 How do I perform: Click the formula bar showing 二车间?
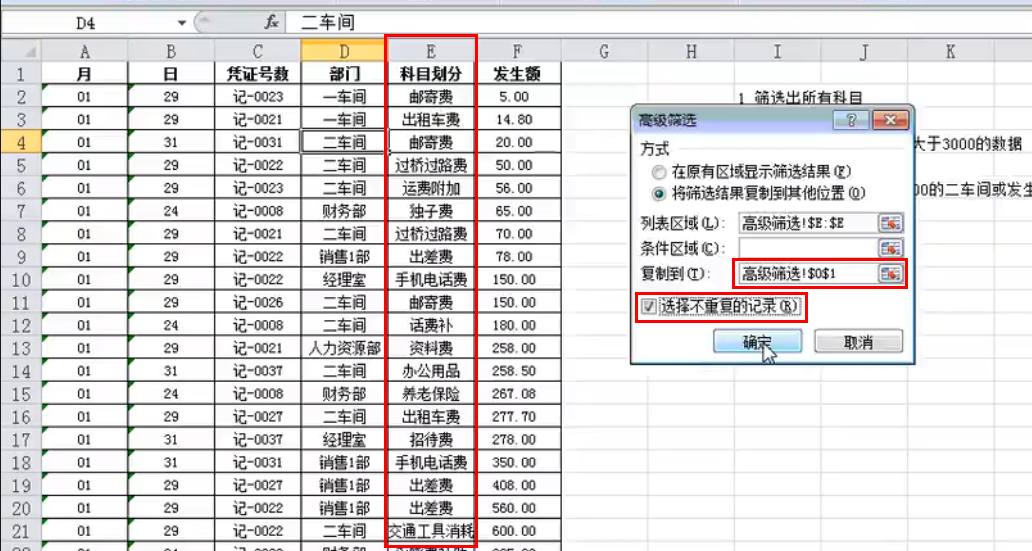click(x=600, y=22)
